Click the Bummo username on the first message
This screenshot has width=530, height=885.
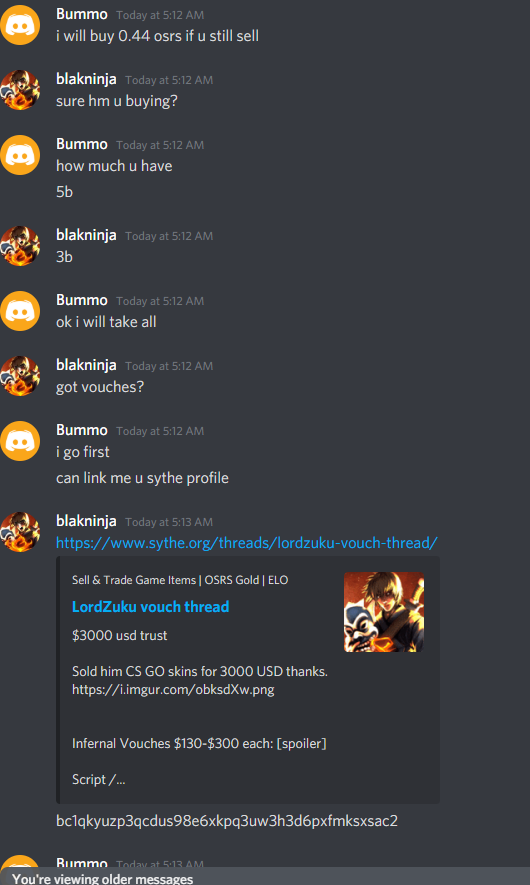coord(82,14)
